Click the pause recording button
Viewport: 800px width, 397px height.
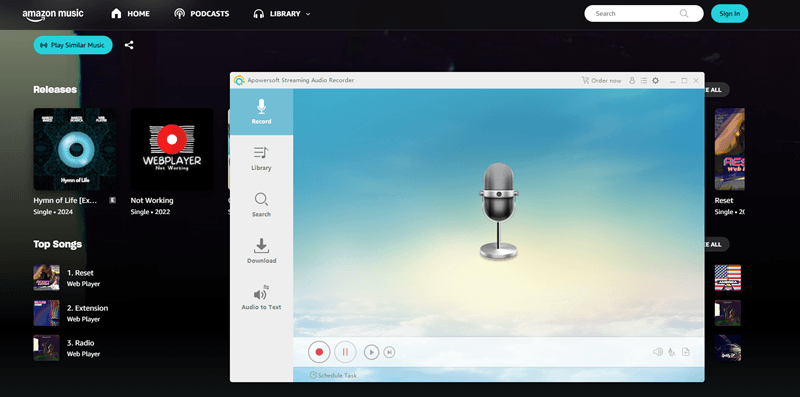[345, 352]
